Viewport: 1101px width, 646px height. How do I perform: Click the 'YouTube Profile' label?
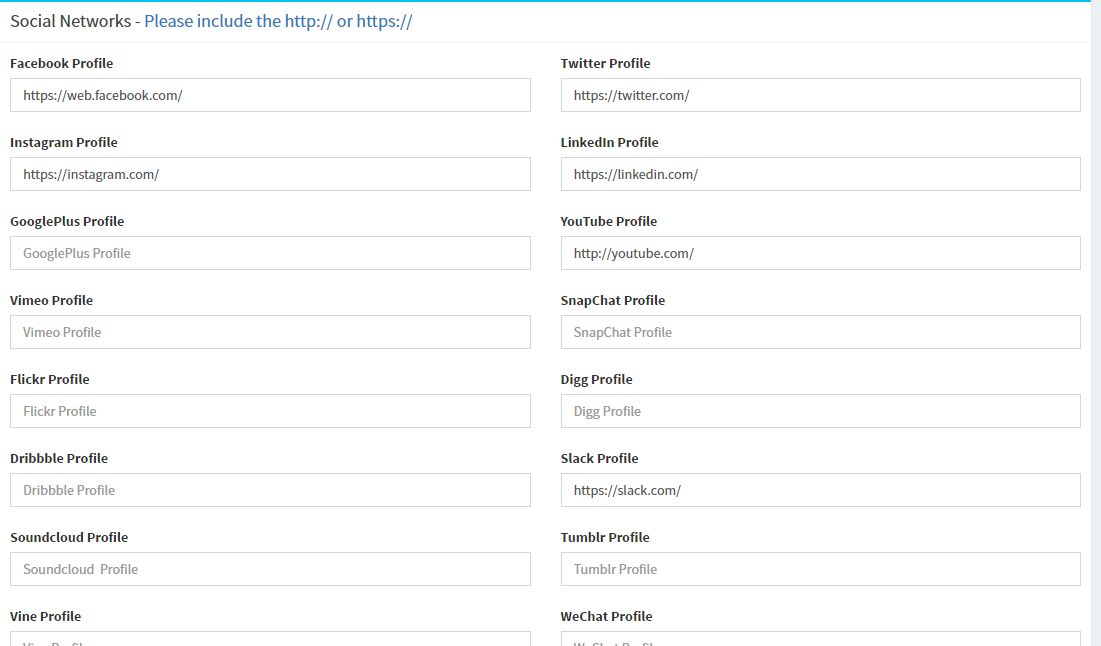[609, 221]
